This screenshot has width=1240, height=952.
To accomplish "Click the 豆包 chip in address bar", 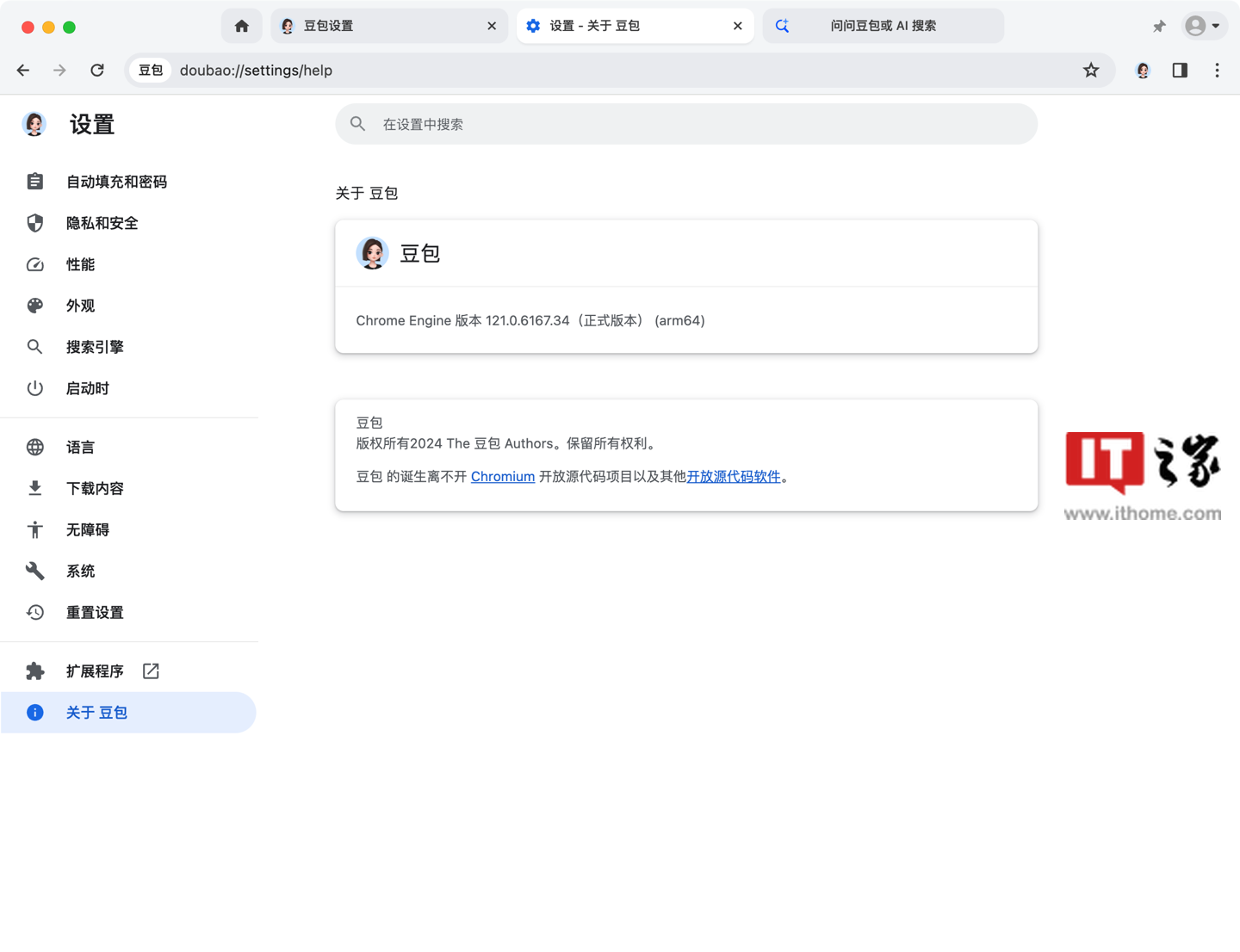I will [151, 71].
